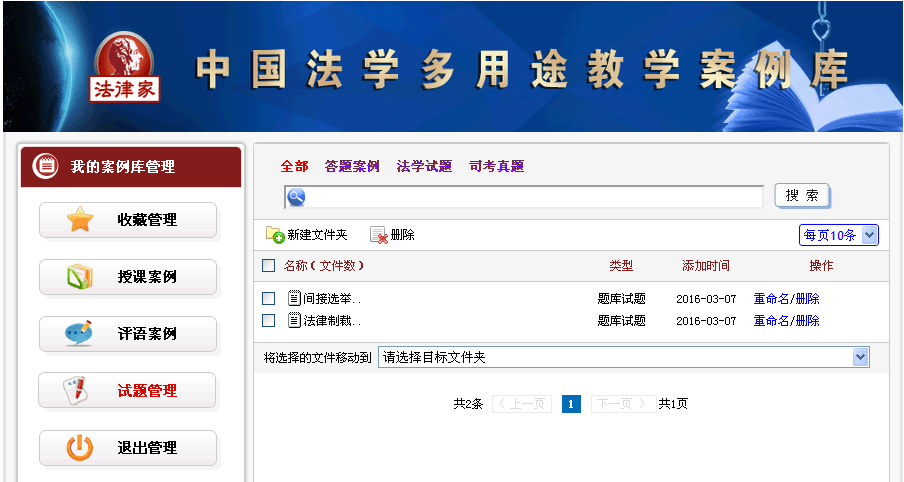The height and width of the screenshot is (482, 904).
Task: Open the 法律制裁.. item name
Action: point(332,321)
